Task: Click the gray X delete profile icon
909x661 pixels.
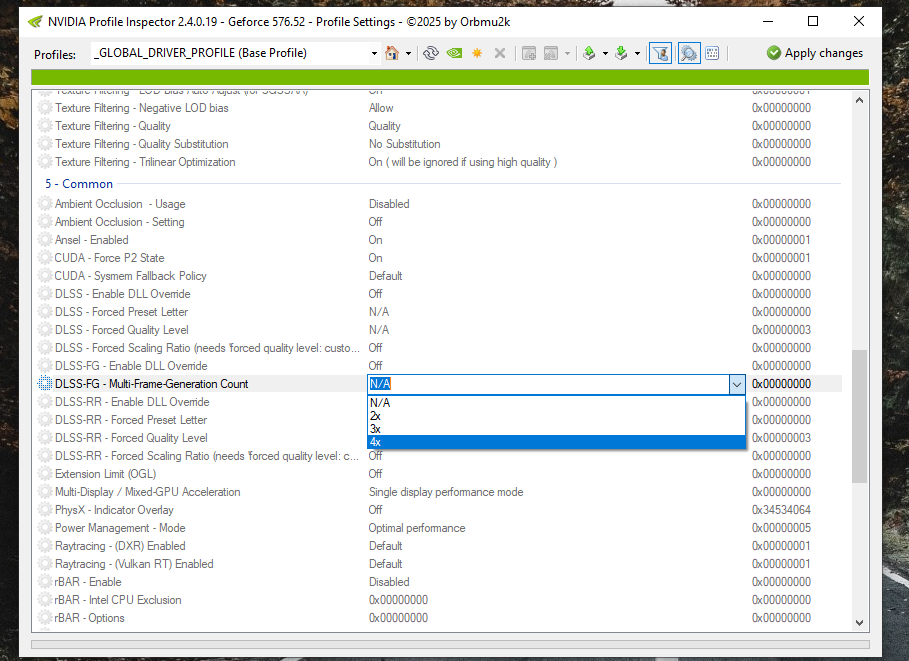Action: click(x=500, y=53)
